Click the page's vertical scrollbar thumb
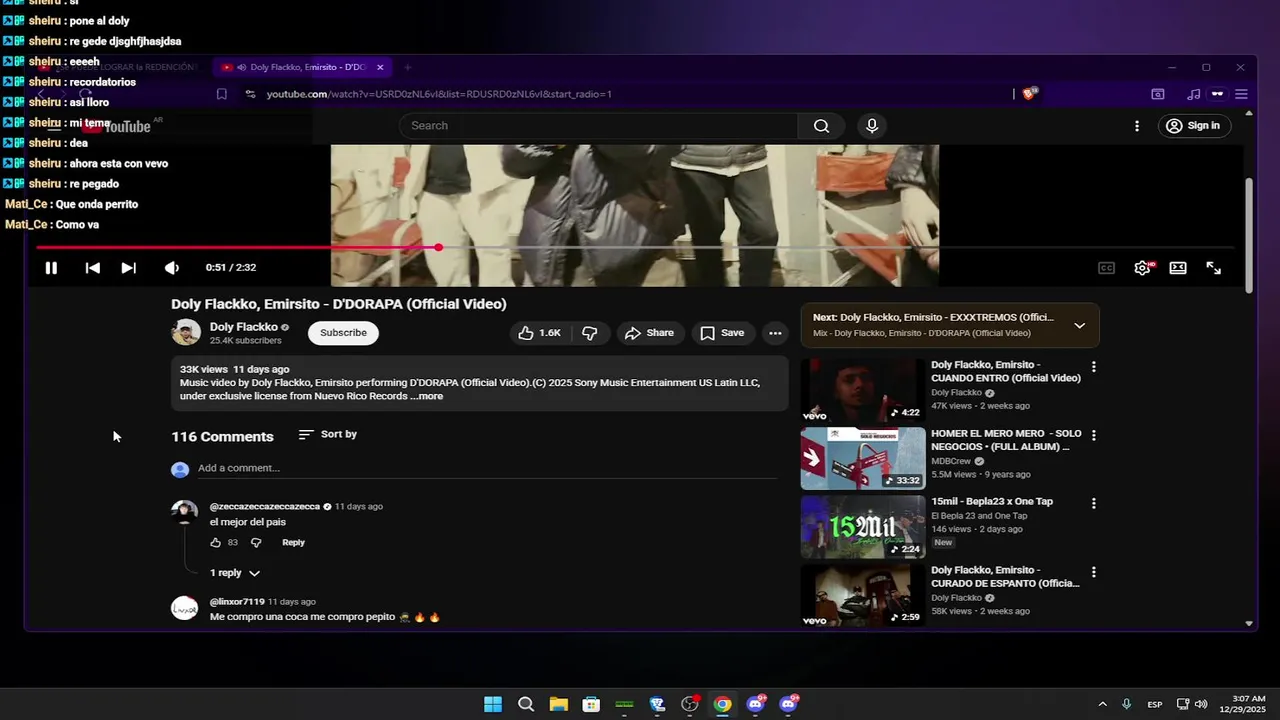Screen dimensions: 1280x720 tap(1249, 236)
